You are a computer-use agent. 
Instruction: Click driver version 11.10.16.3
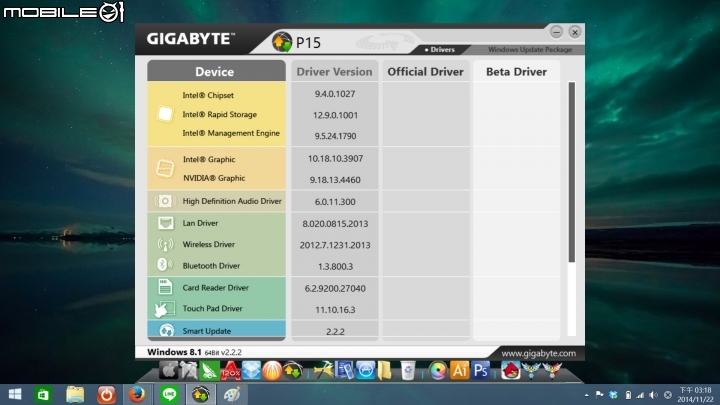coord(335,310)
